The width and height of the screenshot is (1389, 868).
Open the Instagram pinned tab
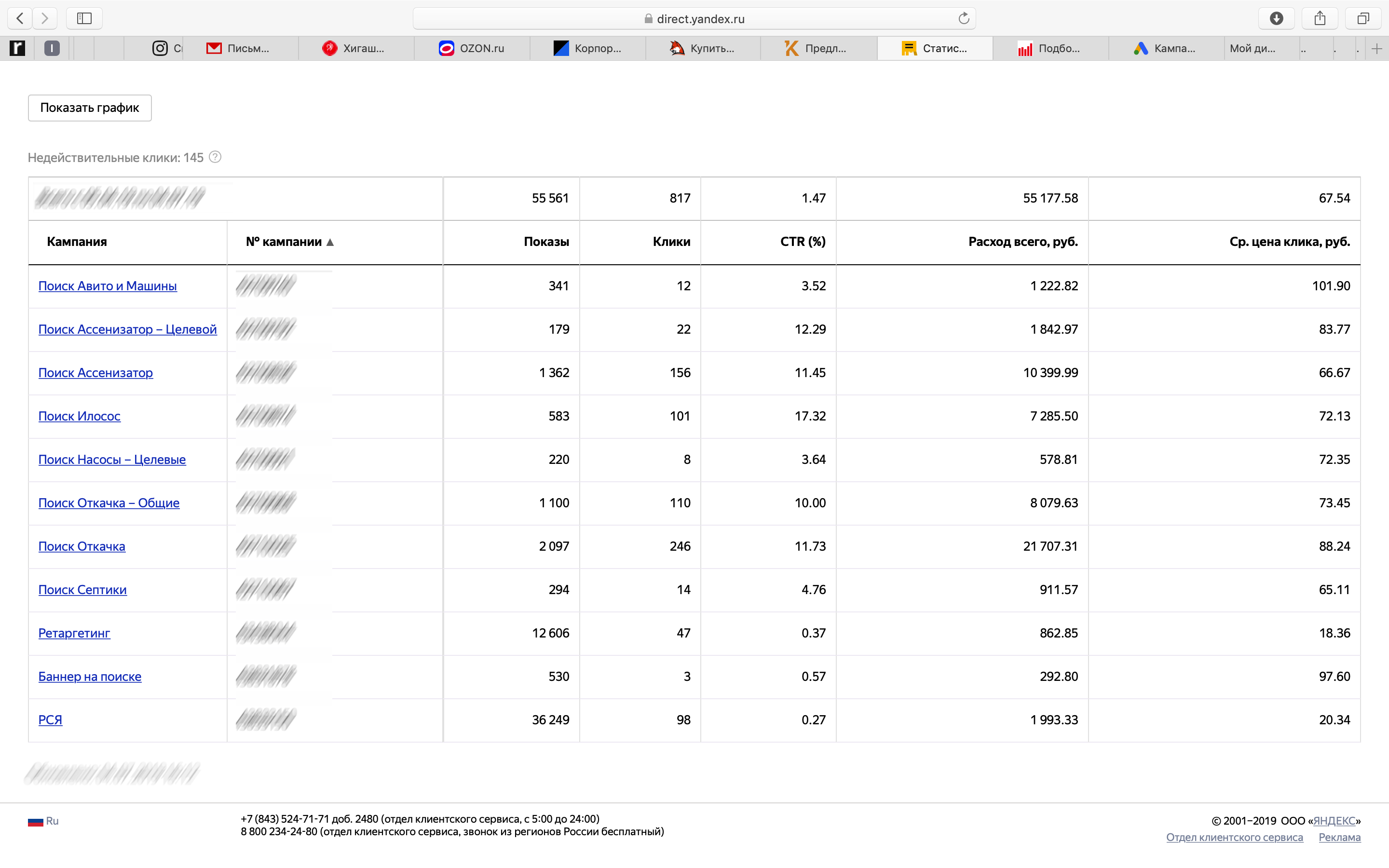tap(160, 49)
